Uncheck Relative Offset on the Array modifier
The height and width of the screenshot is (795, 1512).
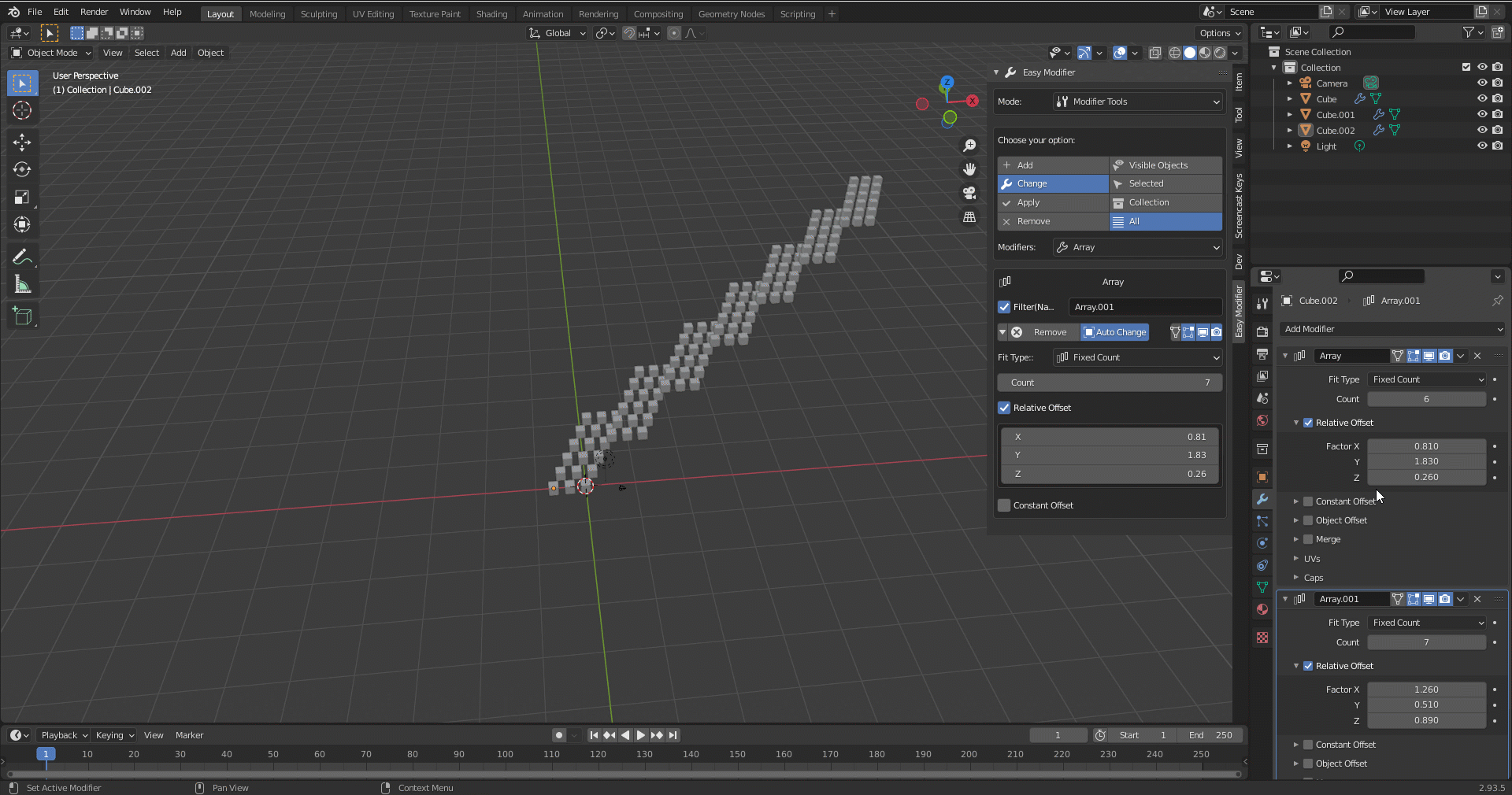pos(1307,423)
